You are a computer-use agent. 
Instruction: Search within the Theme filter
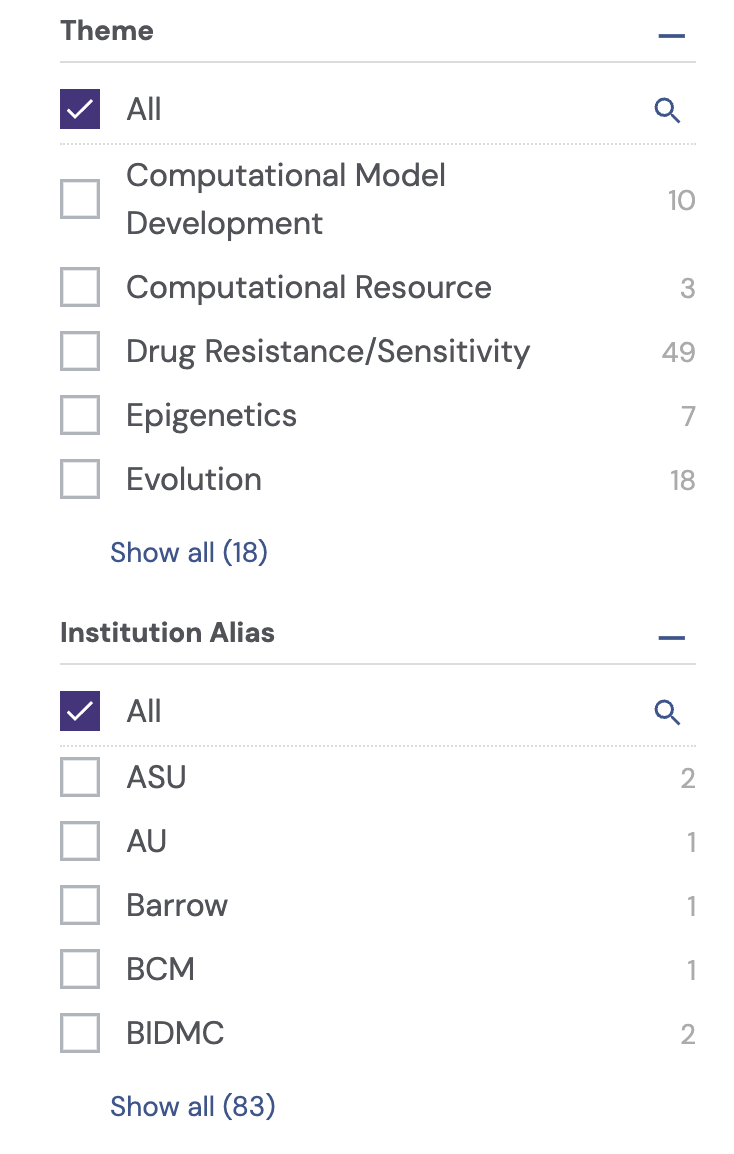point(667,110)
